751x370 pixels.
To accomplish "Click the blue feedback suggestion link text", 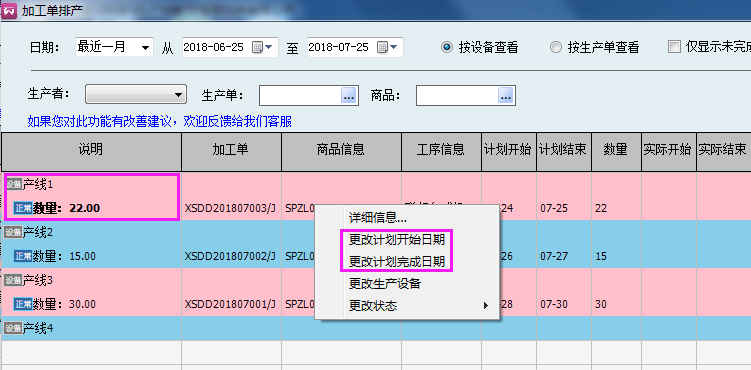I will click(159, 122).
